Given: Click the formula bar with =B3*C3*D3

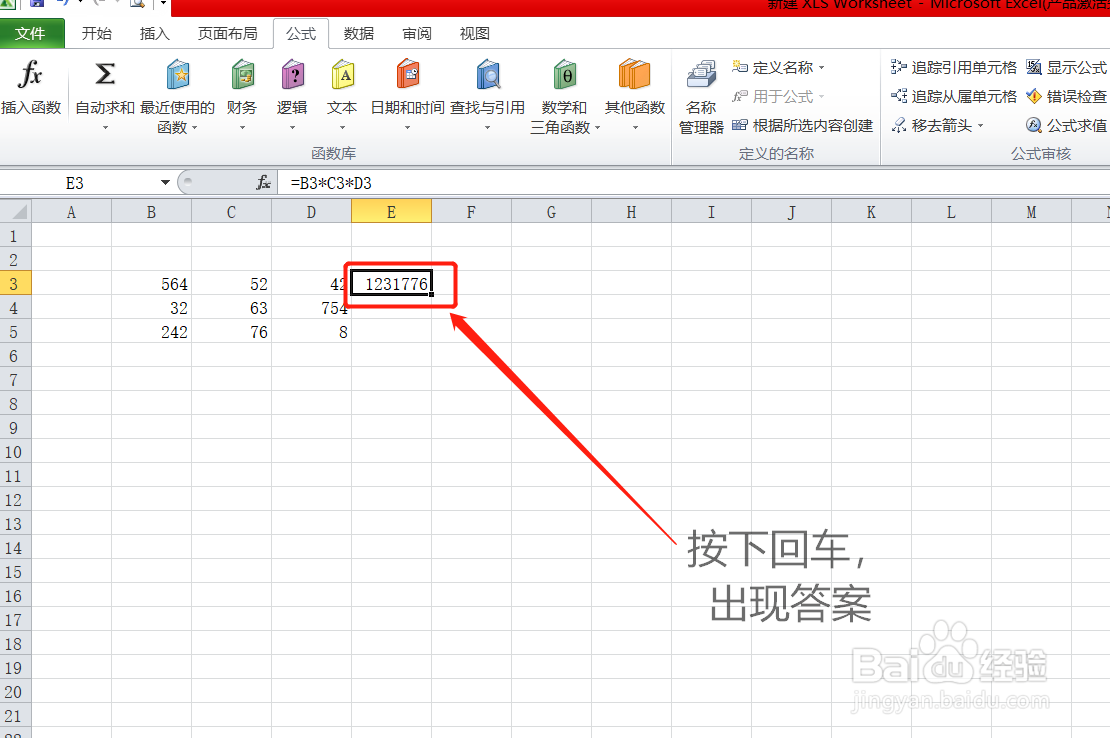Looking at the screenshot, I should tap(694, 183).
